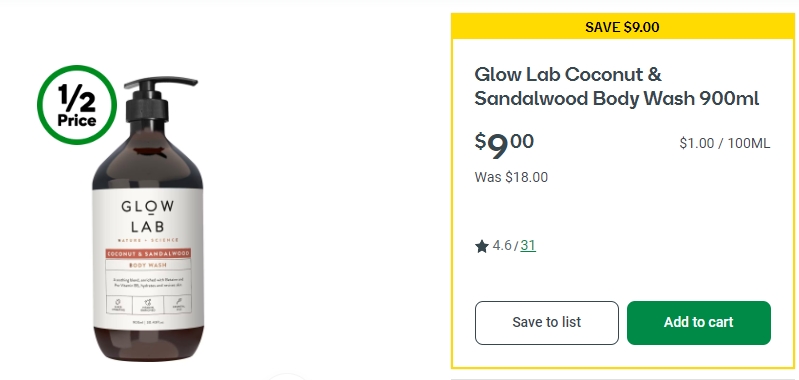Click the star rating icon
The image size is (799, 380).
pyautogui.click(x=482, y=247)
